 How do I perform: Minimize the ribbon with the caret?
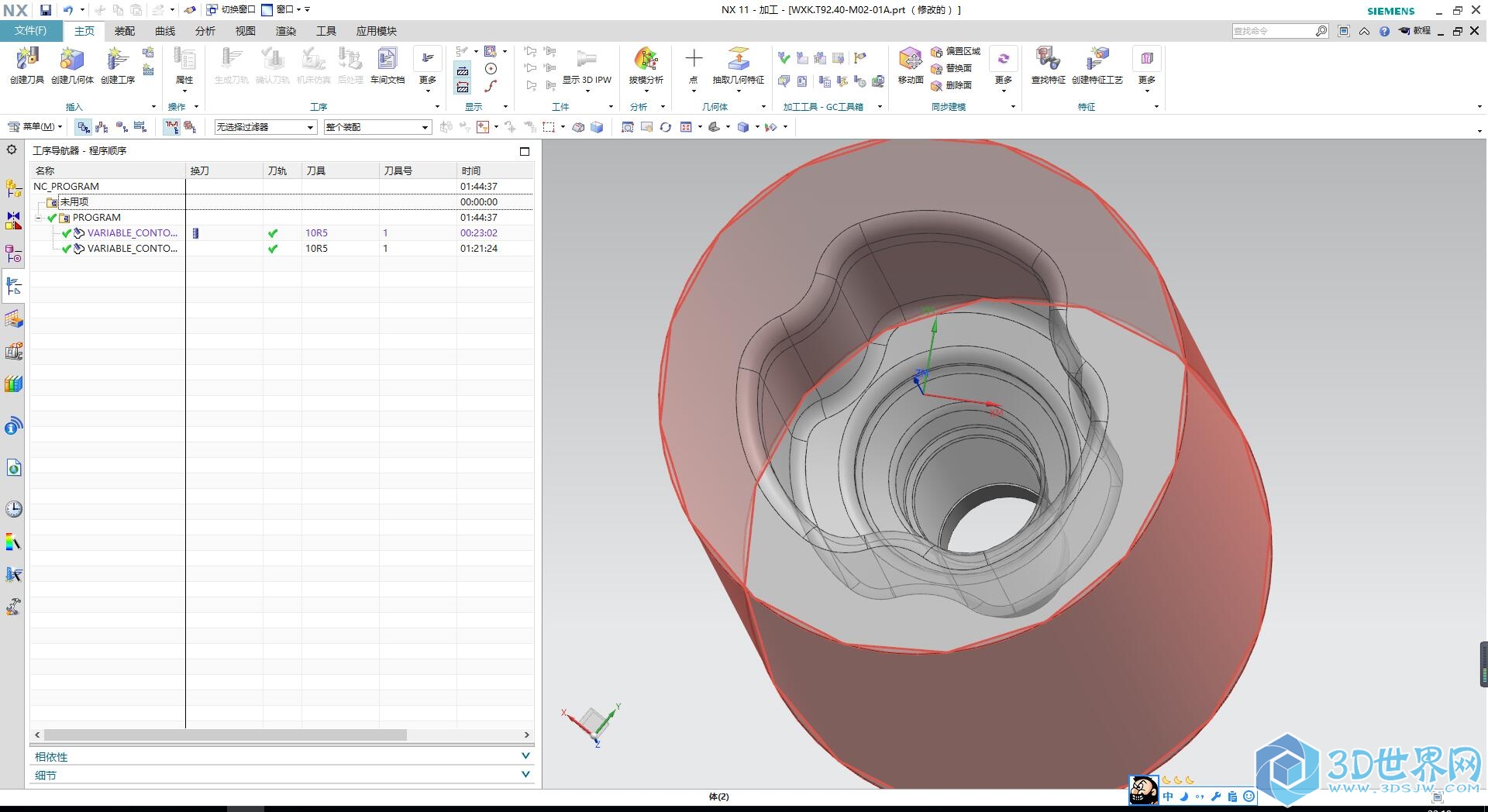1364,31
